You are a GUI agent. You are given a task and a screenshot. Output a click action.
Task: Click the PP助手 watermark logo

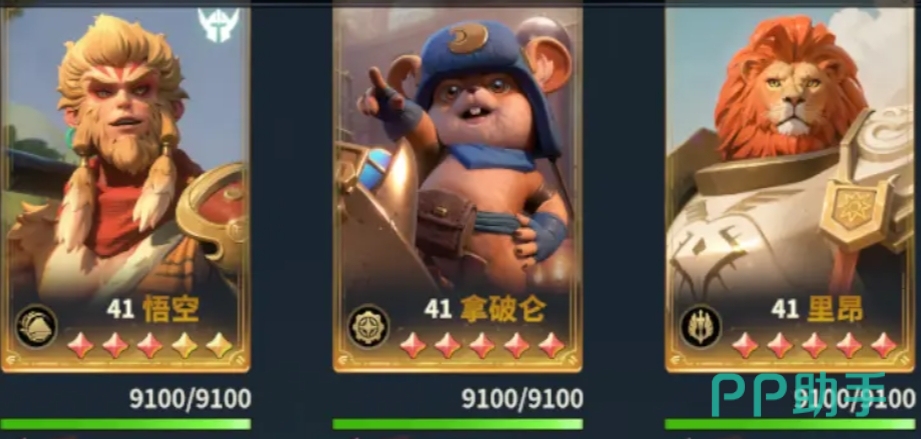click(x=799, y=395)
